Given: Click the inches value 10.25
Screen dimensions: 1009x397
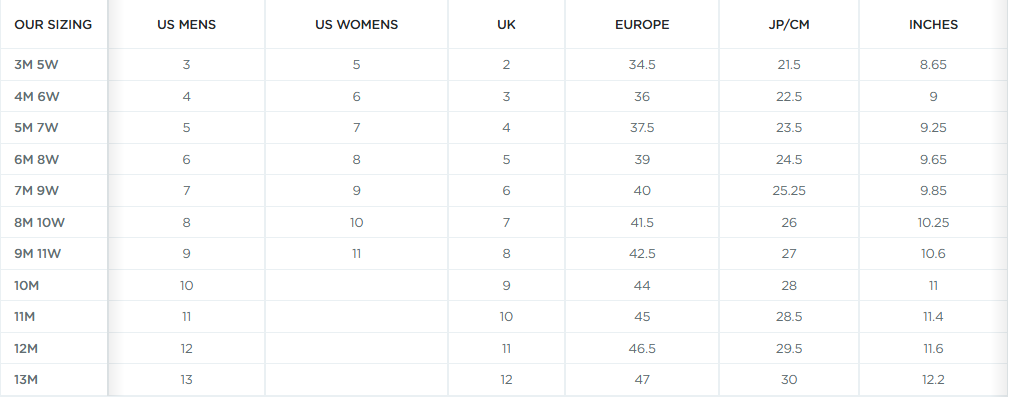Looking at the screenshot, I should click(933, 222).
